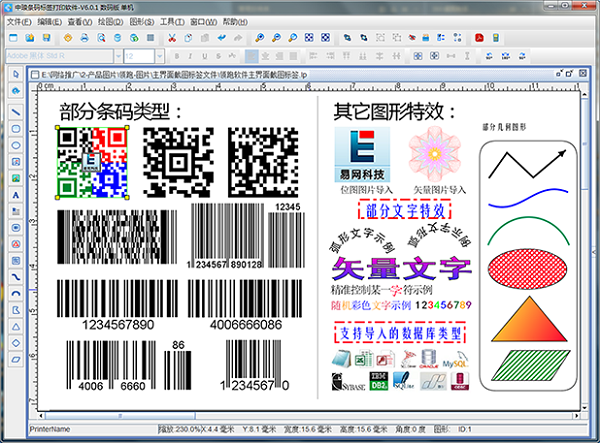The height and width of the screenshot is (443, 600).
Task: Open the 工具(T) menu
Action: coord(171,21)
